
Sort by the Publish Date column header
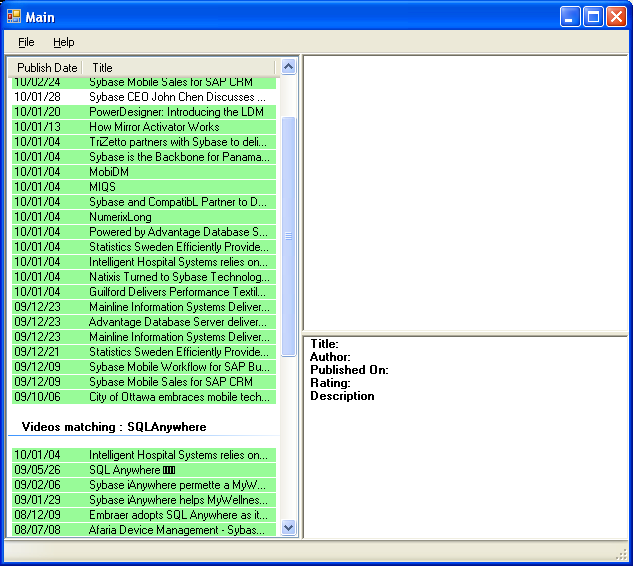46,67
